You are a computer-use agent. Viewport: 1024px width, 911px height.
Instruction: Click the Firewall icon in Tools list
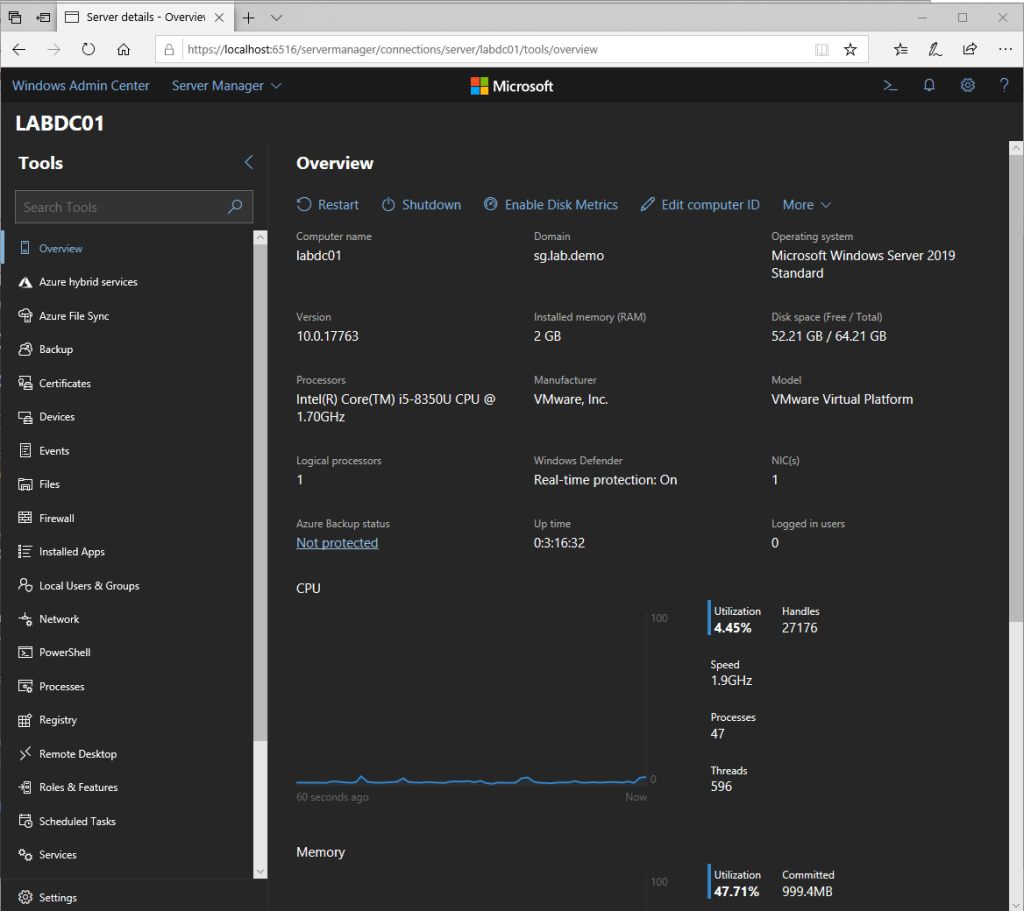(25, 518)
